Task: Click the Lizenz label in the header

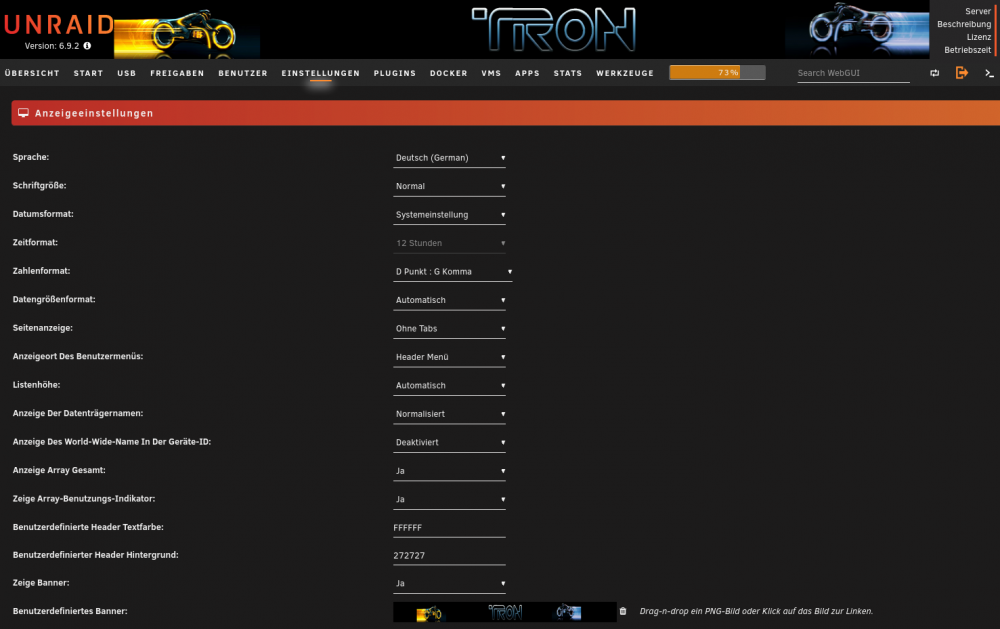Action: click(x=978, y=37)
